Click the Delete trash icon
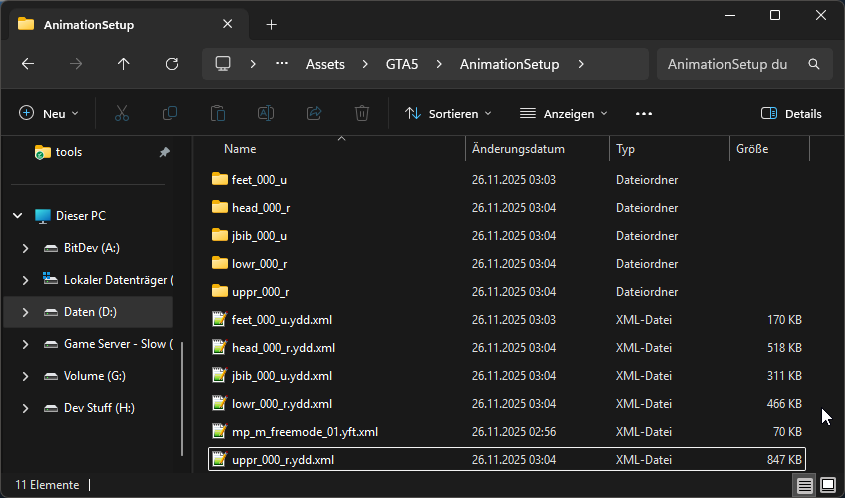The image size is (845, 498). click(x=362, y=114)
